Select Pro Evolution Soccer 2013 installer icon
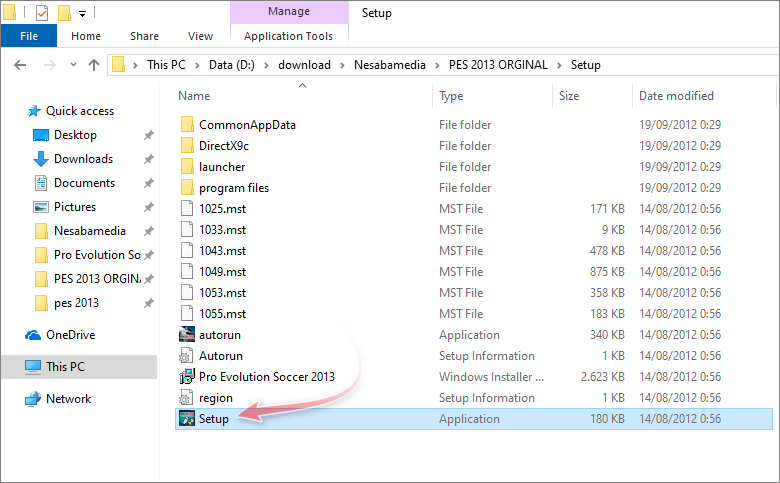This screenshot has width=780, height=483. (187, 377)
